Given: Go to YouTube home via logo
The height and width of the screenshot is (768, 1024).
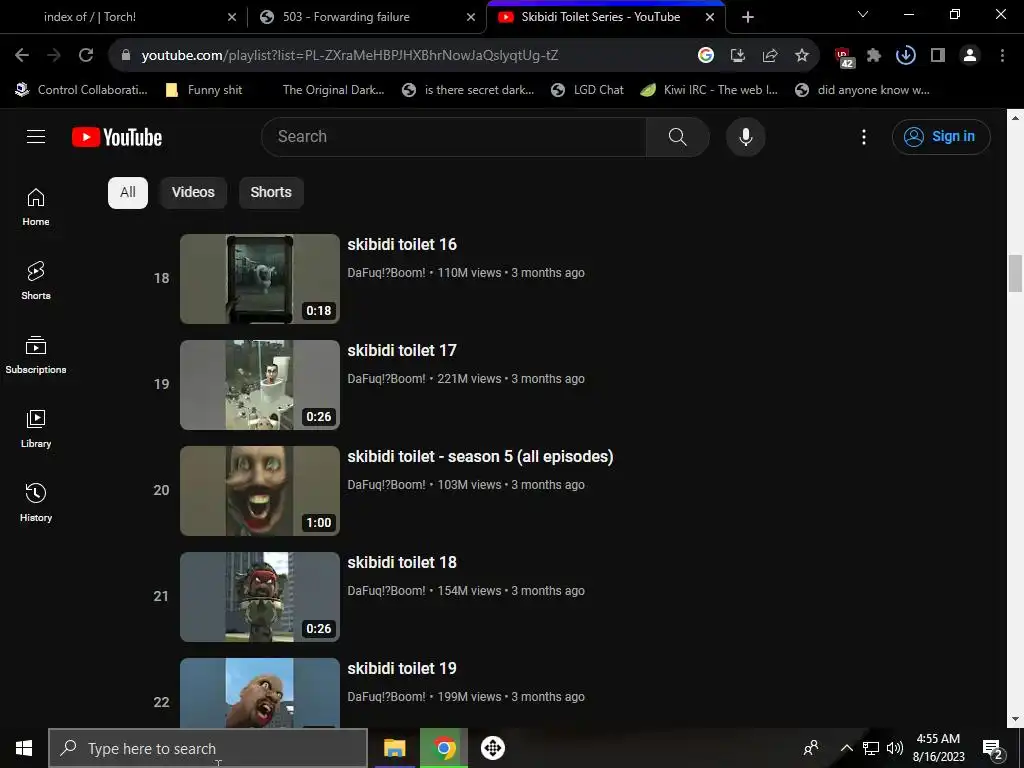Looking at the screenshot, I should point(117,137).
